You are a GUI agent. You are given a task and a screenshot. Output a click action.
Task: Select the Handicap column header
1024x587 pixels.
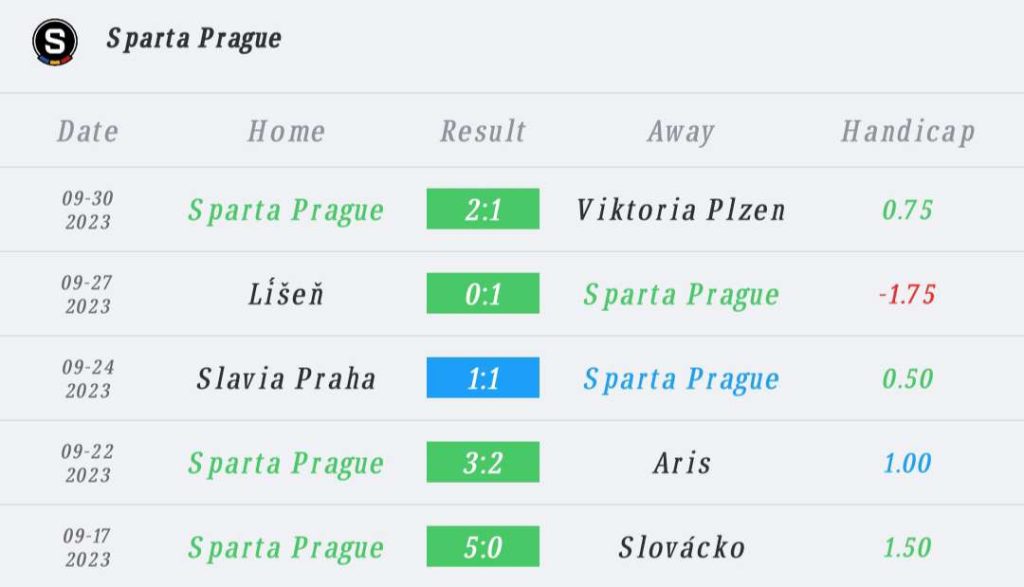(907, 131)
